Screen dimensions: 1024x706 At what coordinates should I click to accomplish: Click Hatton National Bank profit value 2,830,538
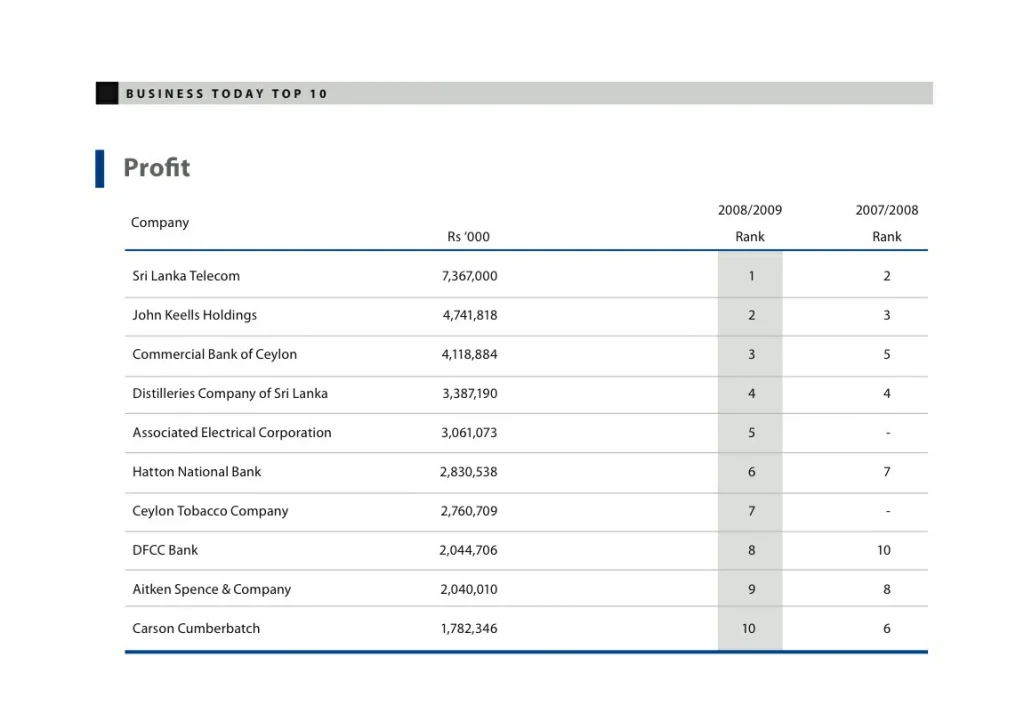click(x=468, y=472)
